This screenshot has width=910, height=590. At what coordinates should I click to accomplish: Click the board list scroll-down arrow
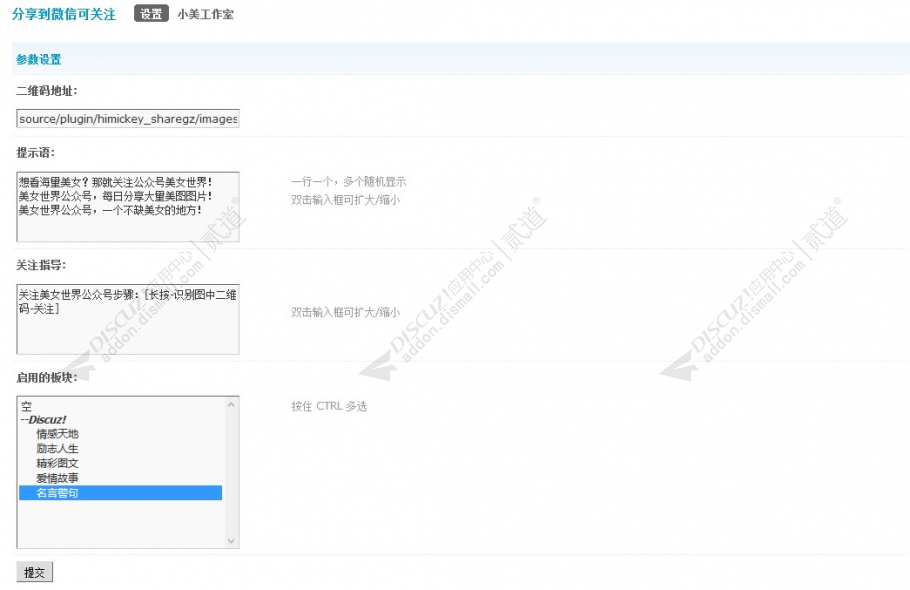232,540
